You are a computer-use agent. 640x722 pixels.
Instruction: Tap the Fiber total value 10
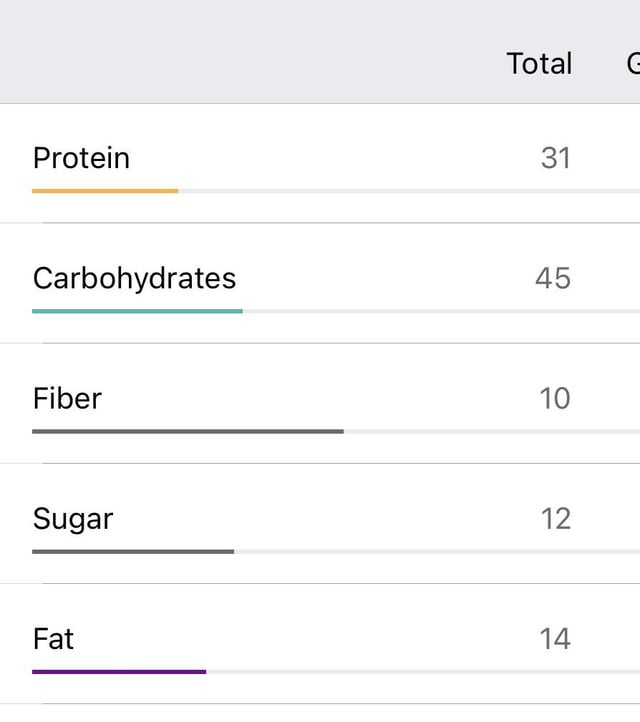[555, 398]
